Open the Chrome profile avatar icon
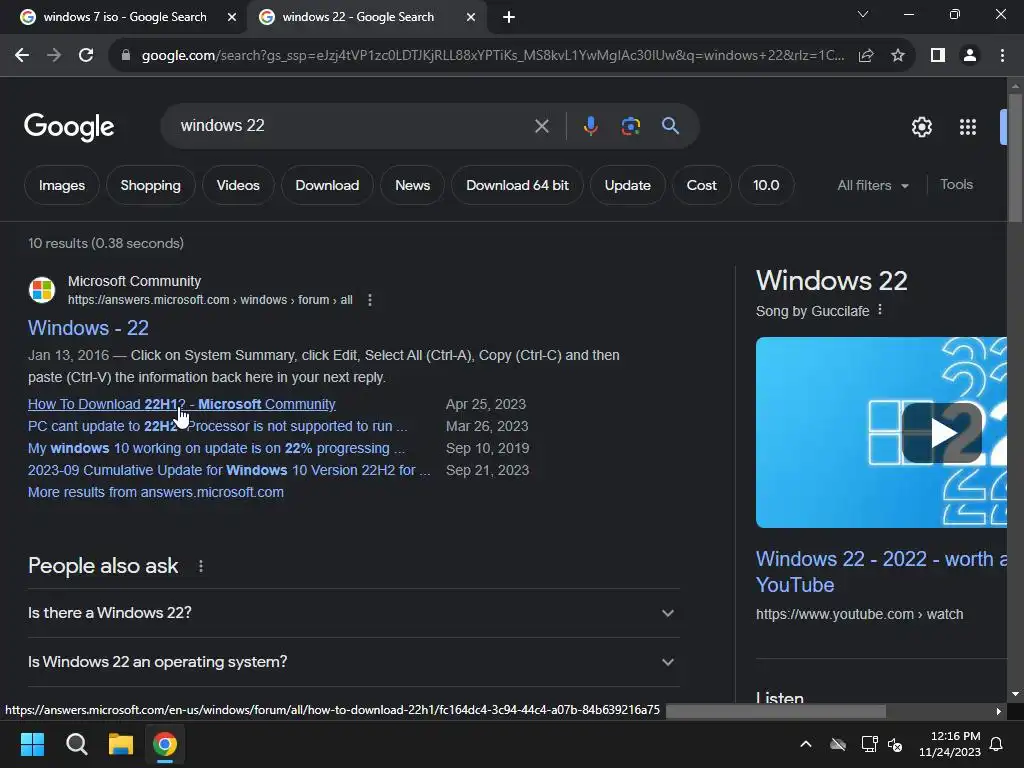This screenshot has height=768, width=1024. point(970,56)
